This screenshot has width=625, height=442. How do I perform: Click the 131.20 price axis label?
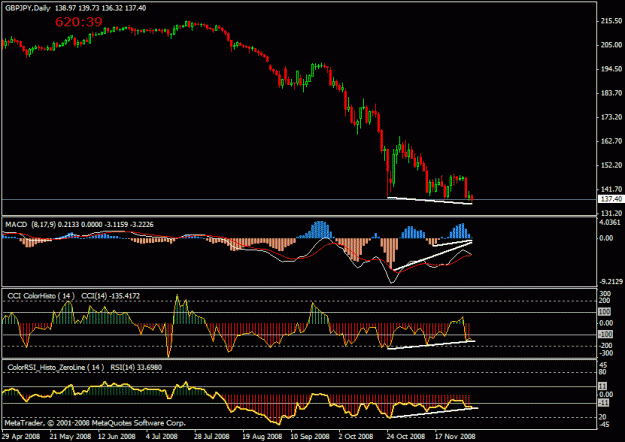click(611, 213)
